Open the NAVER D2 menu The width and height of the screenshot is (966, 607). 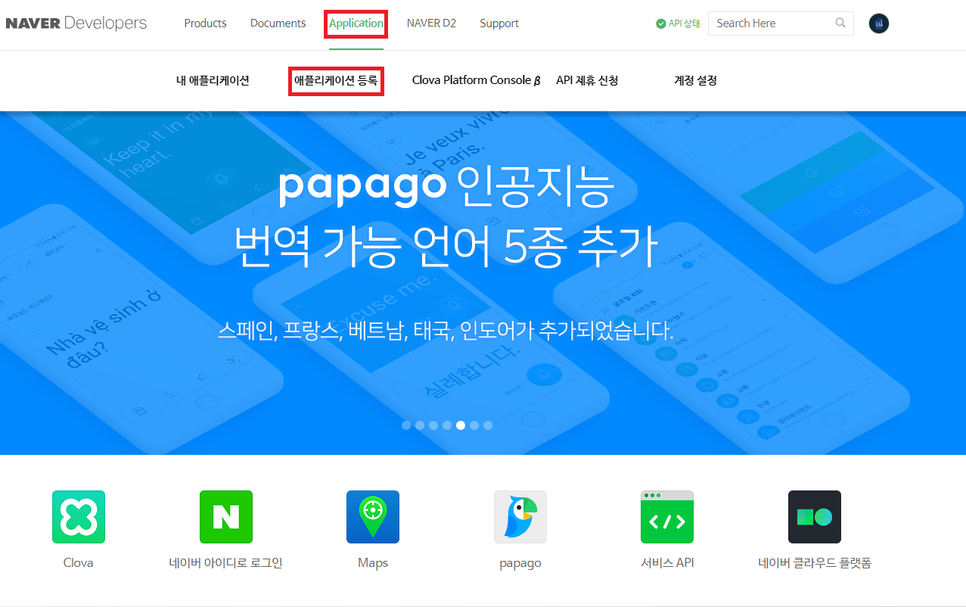[x=431, y=23]
